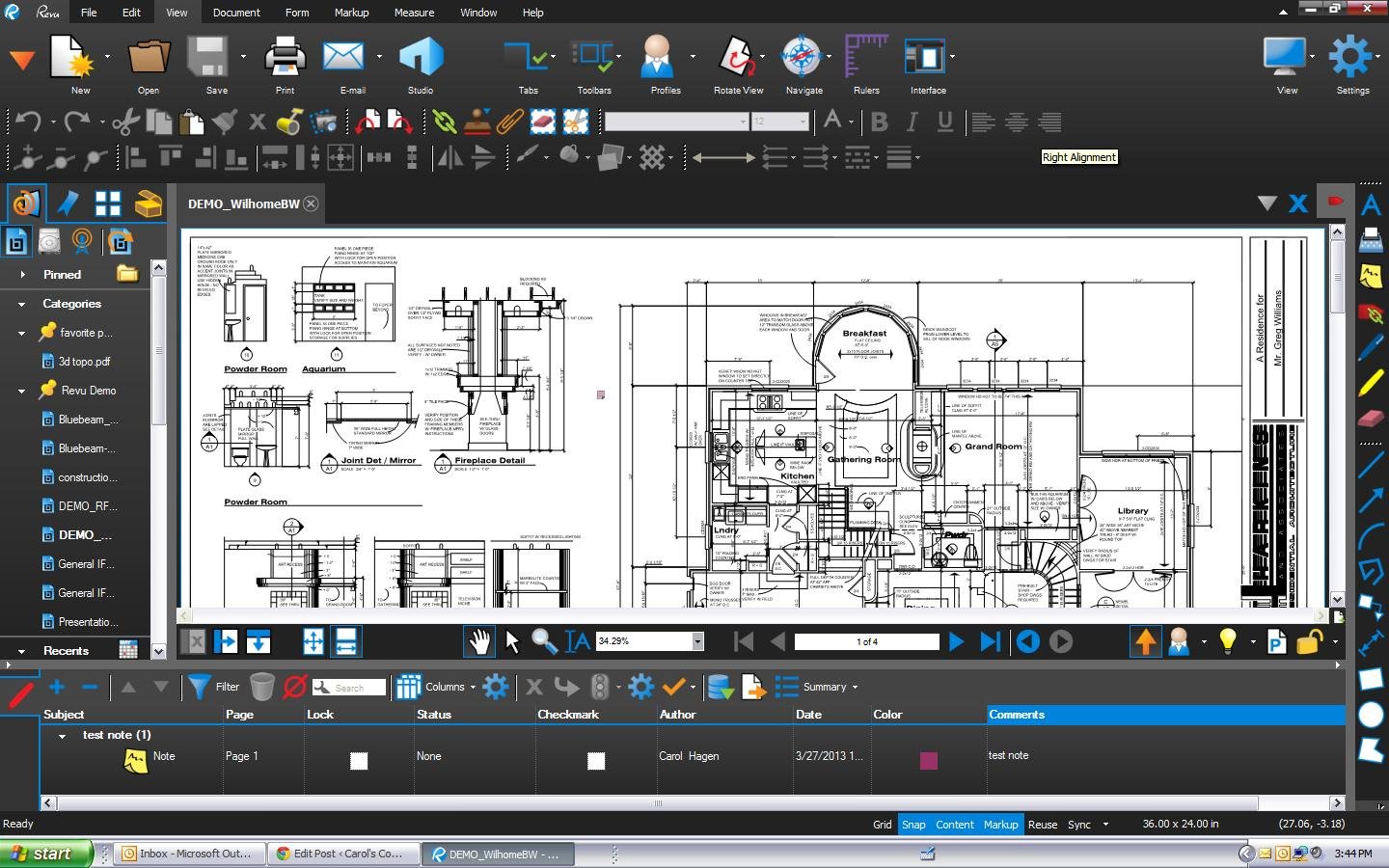Click the note's color swatch
The height and width of the screenshot is (868, 1389).
928,761
